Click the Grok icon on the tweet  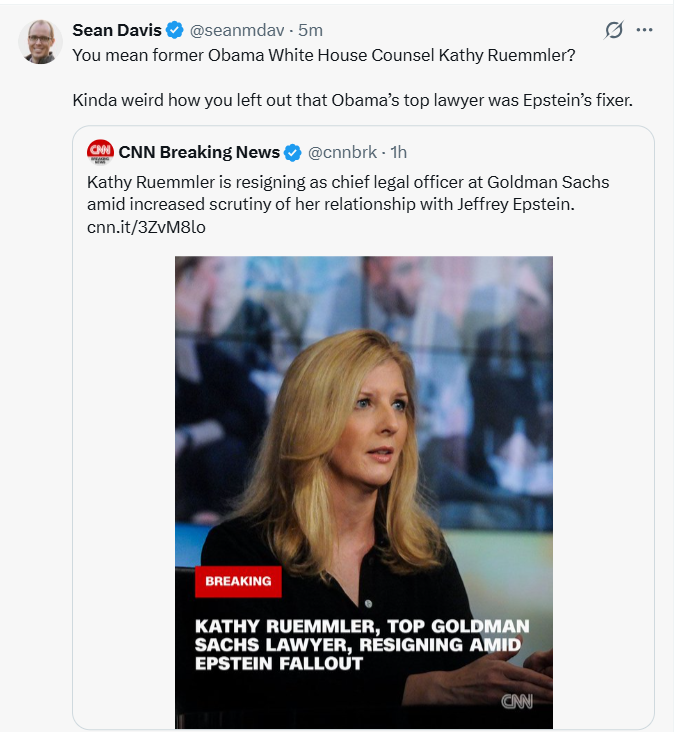(x=616, y=30)
